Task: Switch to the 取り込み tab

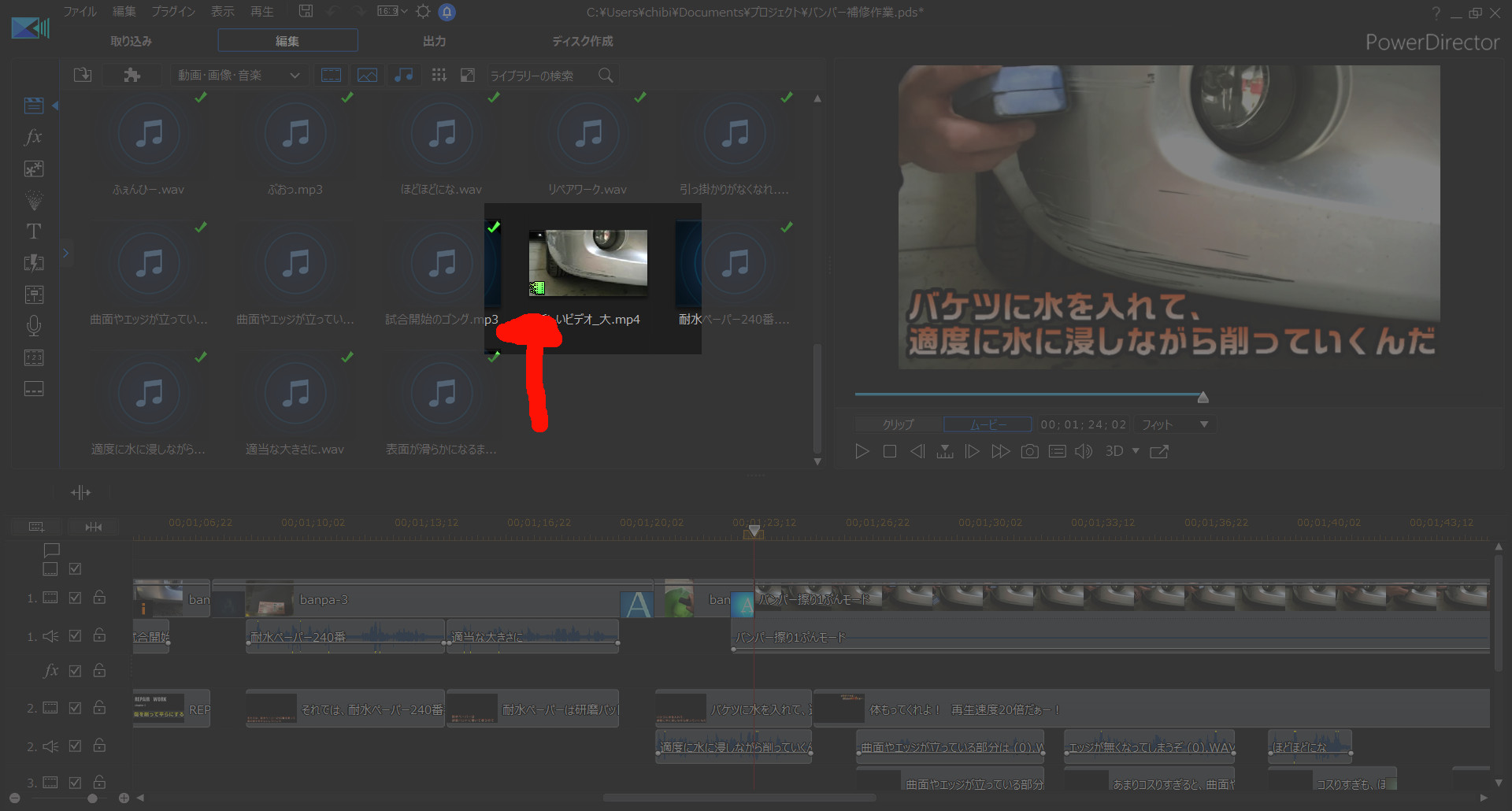Action: pos(131,40)
